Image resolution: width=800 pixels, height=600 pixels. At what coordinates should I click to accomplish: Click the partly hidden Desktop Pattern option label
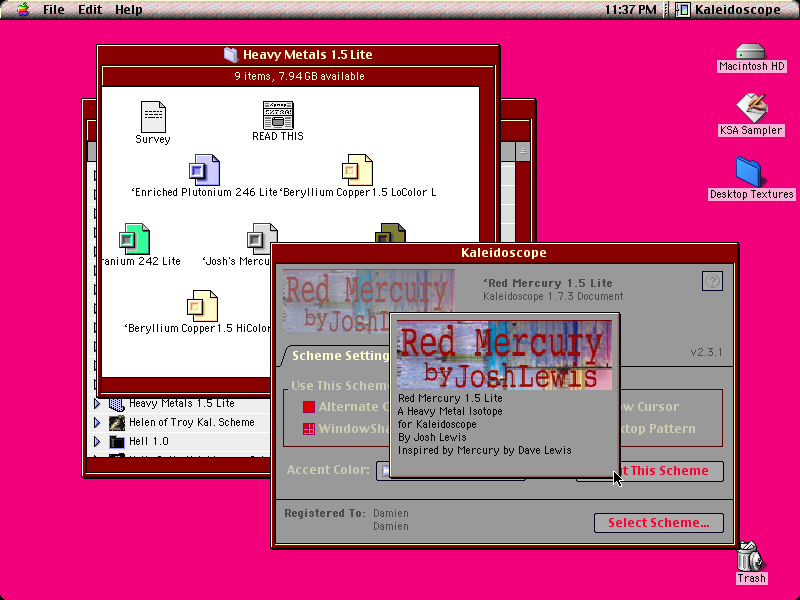[658, 429]
